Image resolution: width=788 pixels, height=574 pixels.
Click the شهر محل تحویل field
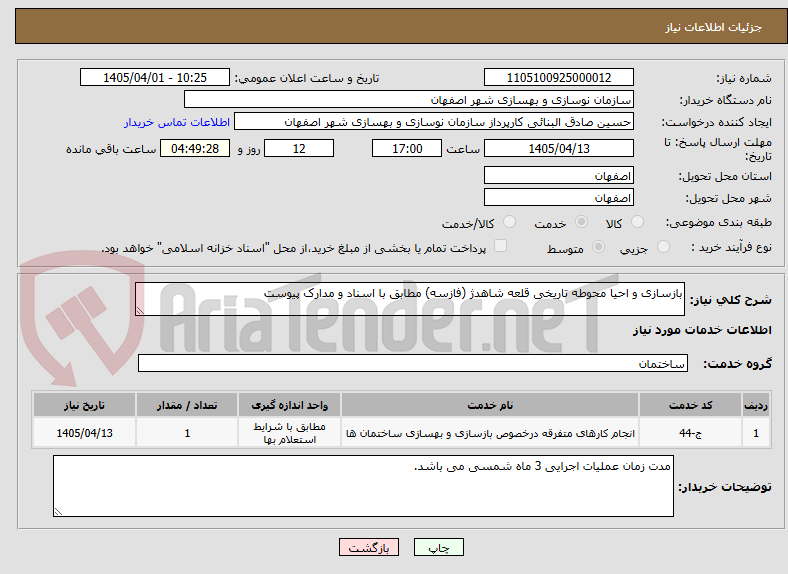point(559,197)
